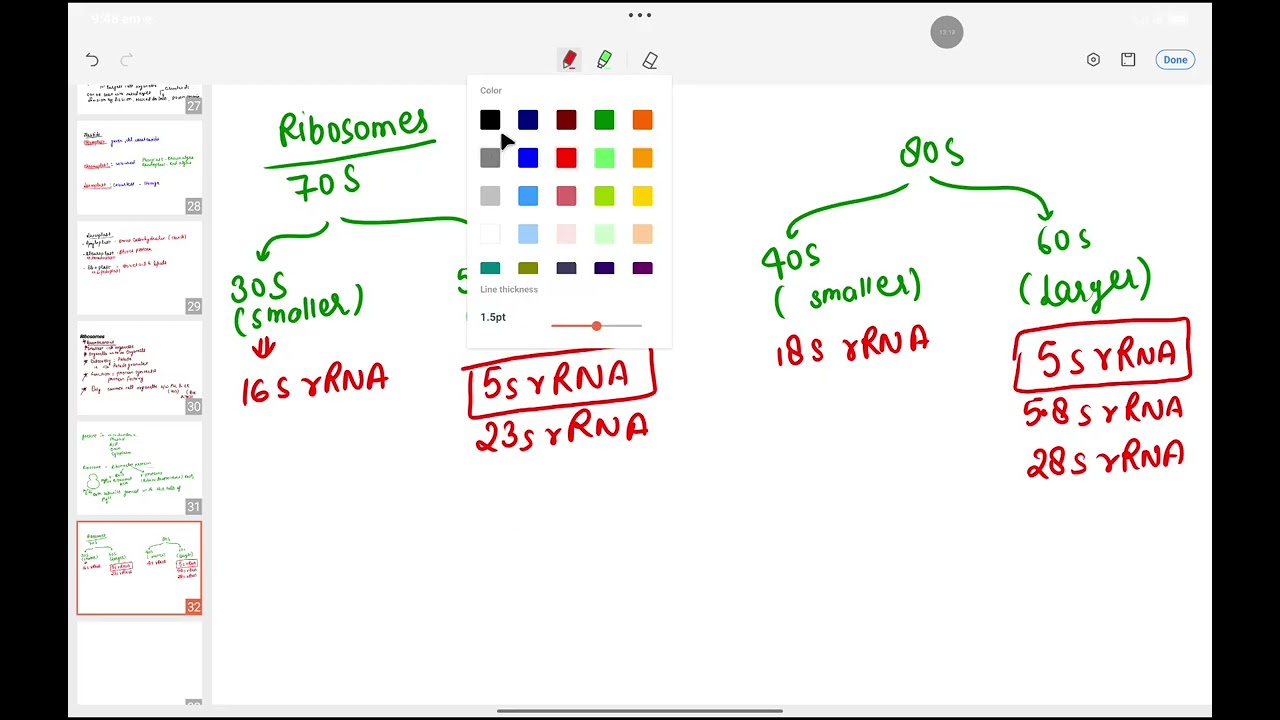Image resolution: width=1280 pixels, height=720 pixels.
Task: Click the save icon beside Done
Action: coord(1128,60)
